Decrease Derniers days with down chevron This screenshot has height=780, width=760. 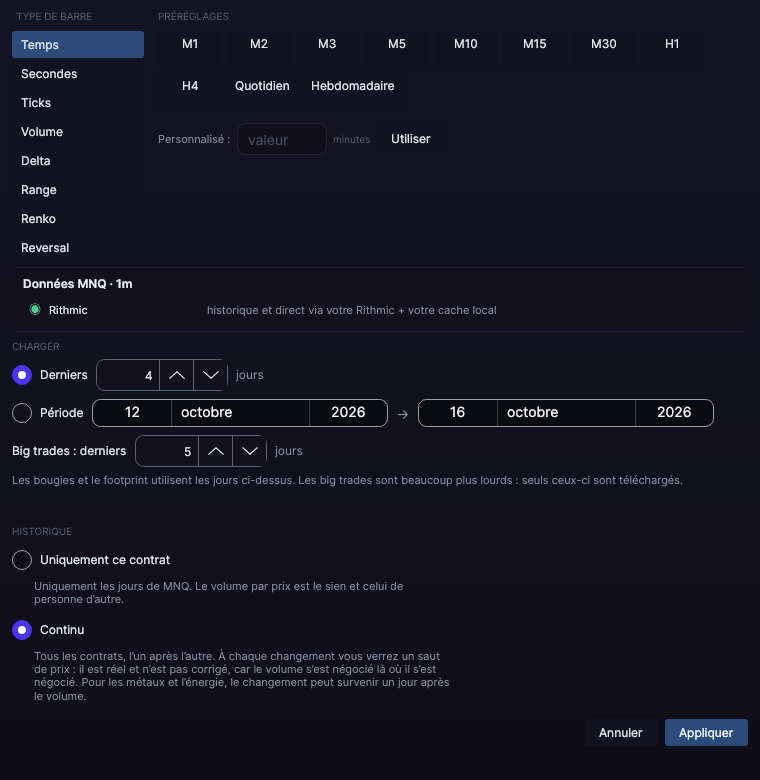tap(210, 375)
